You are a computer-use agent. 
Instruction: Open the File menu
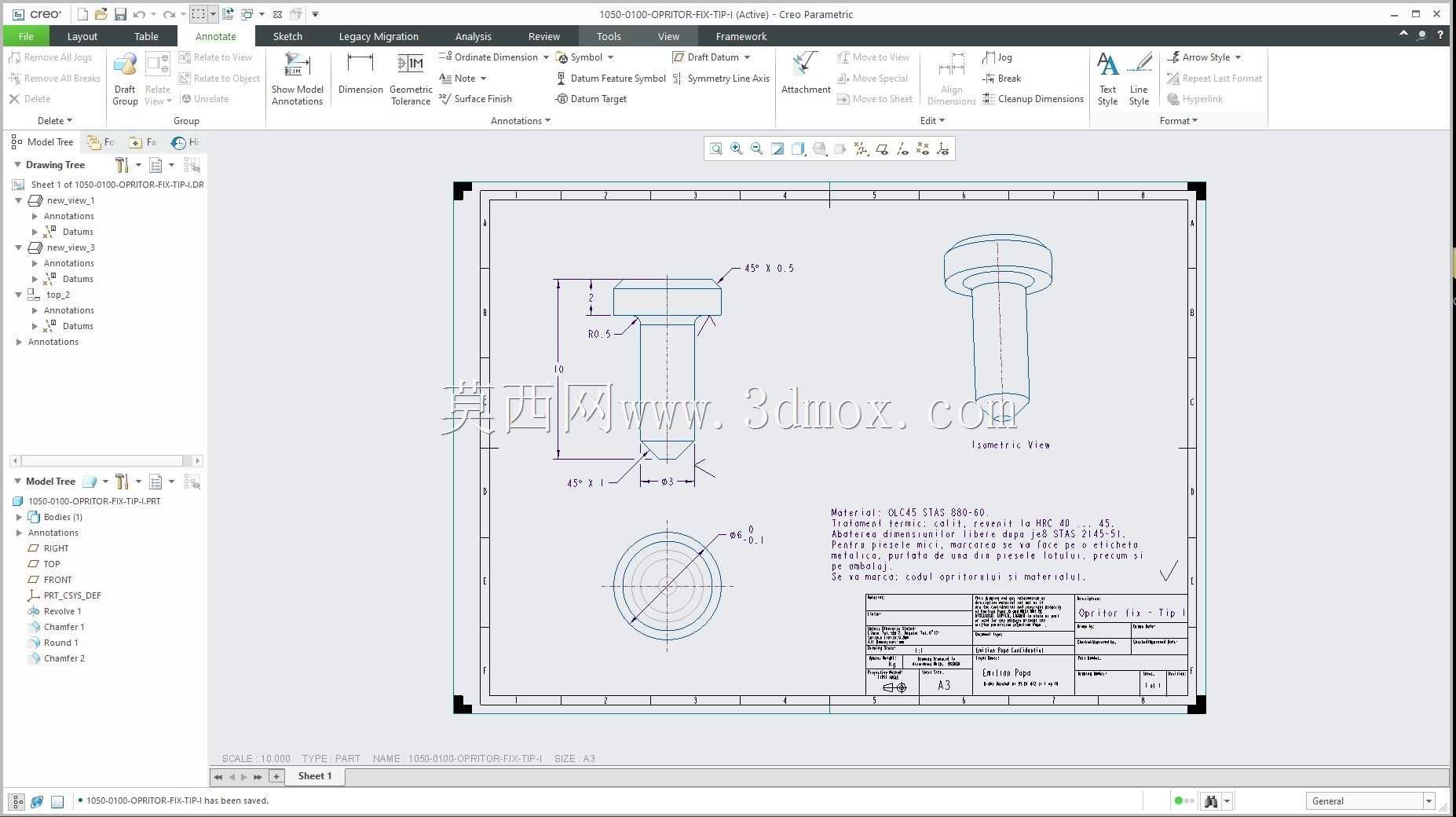[26, 36]
